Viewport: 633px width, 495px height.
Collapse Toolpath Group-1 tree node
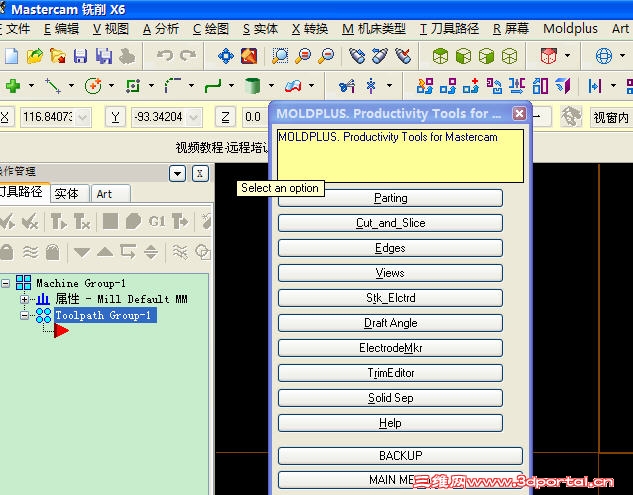(x=24, y=315)
